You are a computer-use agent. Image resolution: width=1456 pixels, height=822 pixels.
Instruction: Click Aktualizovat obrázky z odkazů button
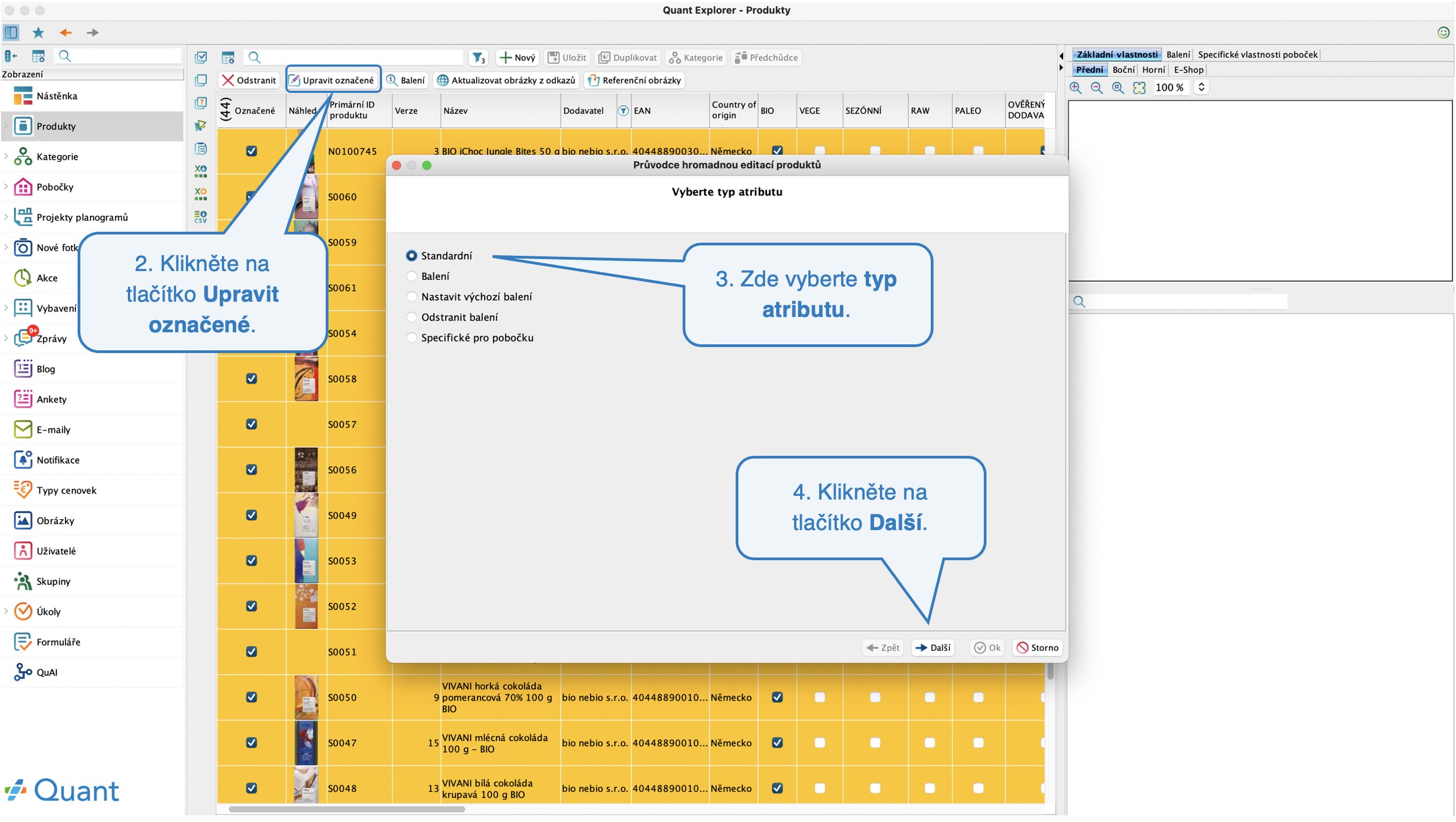(x=507, y=80)
